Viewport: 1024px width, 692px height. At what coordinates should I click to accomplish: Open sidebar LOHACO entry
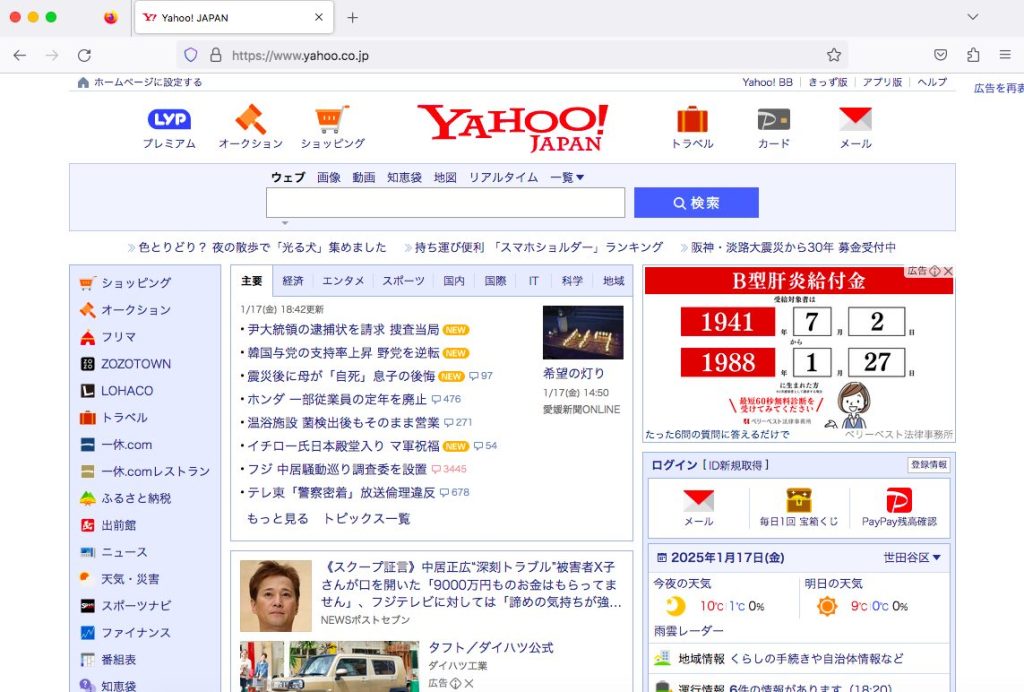116,390
